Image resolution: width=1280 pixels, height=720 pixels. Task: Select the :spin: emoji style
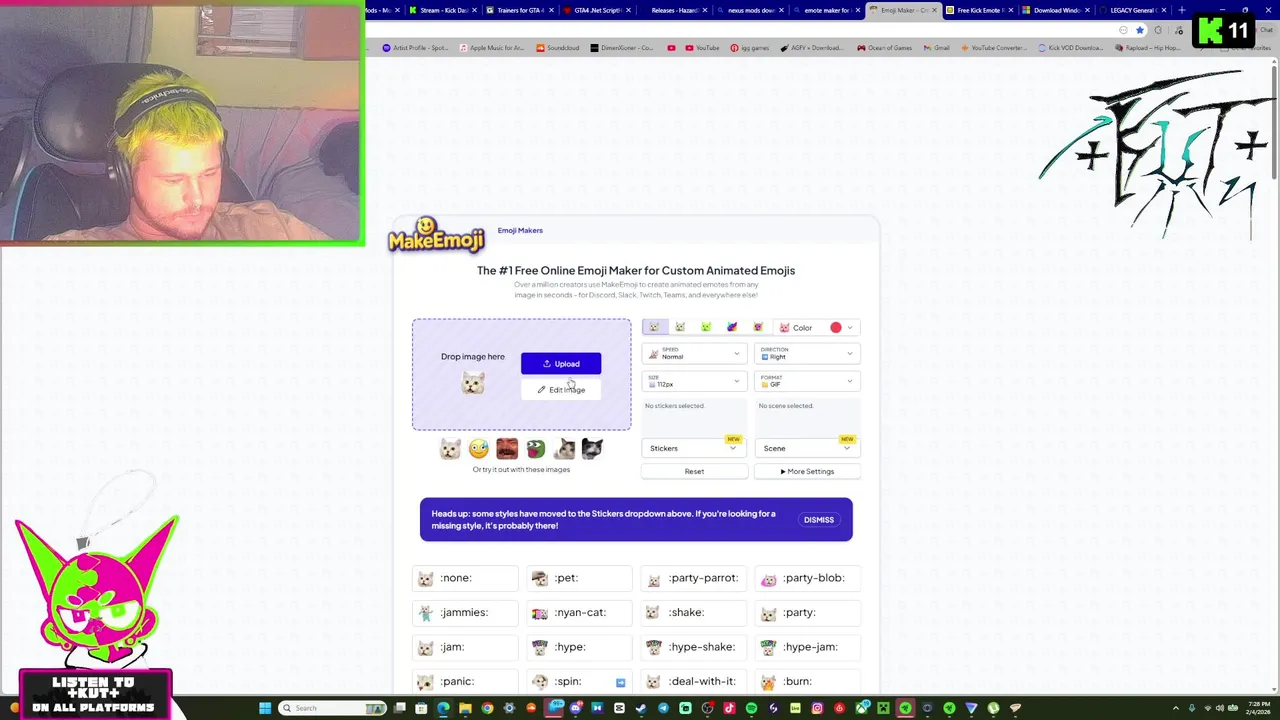tap(579, 682)
